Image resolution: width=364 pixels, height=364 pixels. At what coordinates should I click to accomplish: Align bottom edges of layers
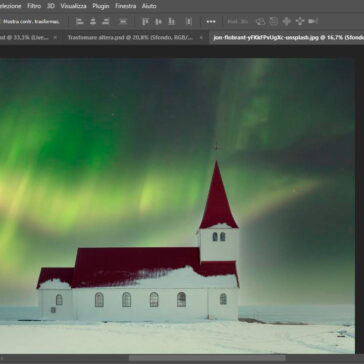[x=172, y=22]
